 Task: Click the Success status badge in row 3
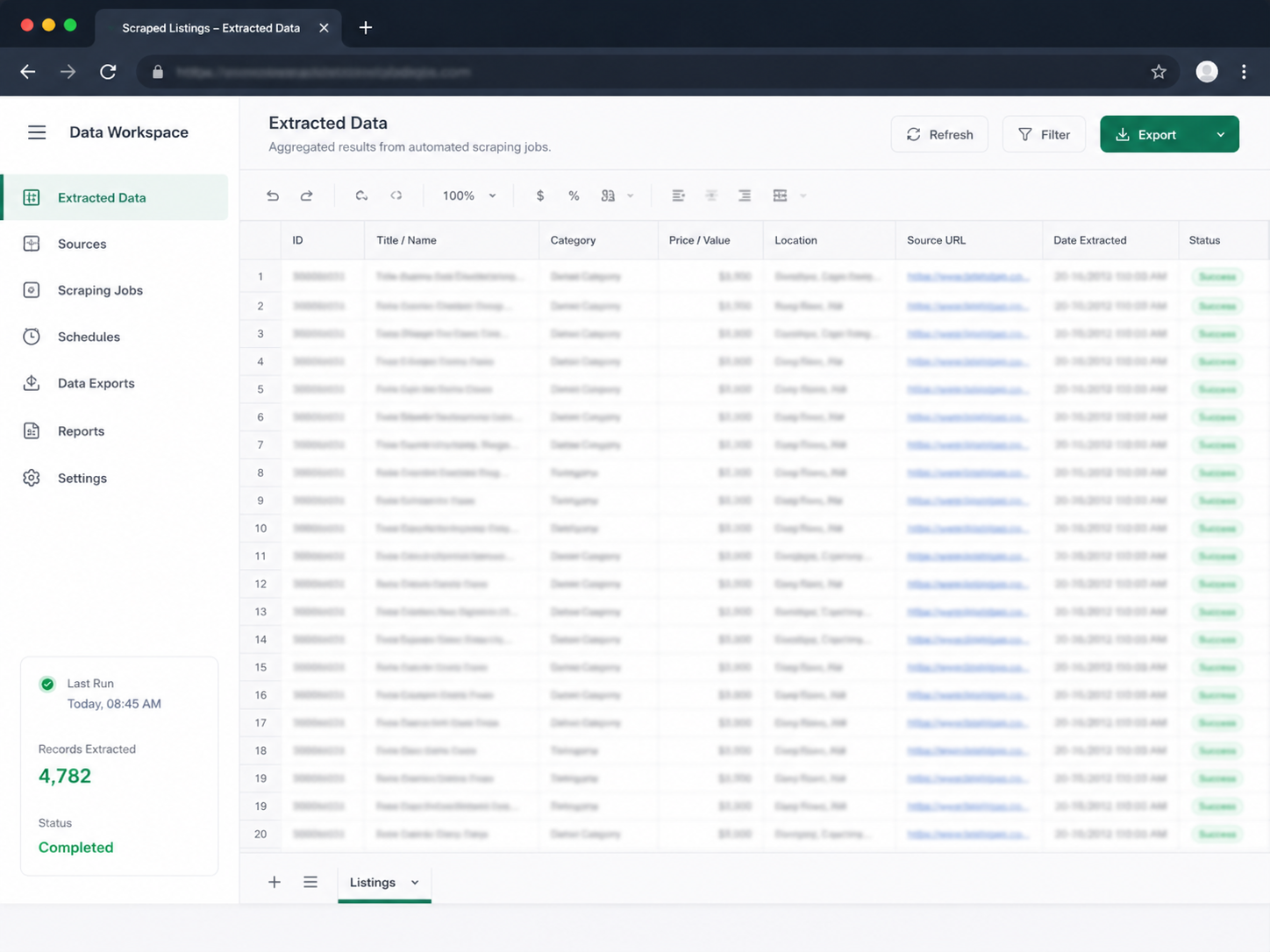point(1217,334)
